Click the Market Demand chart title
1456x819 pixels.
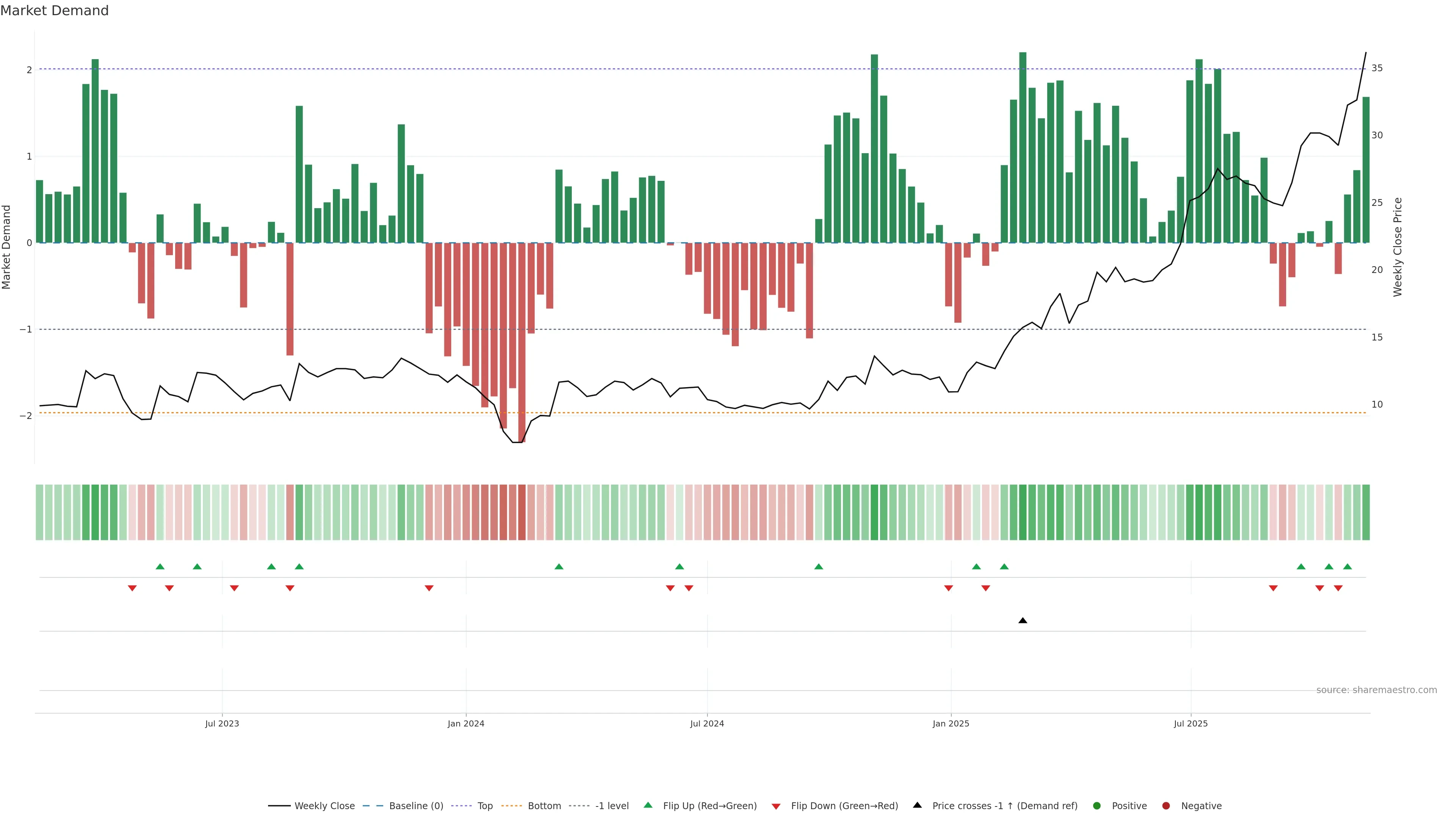pyautogui.click(x=54, y=11)
